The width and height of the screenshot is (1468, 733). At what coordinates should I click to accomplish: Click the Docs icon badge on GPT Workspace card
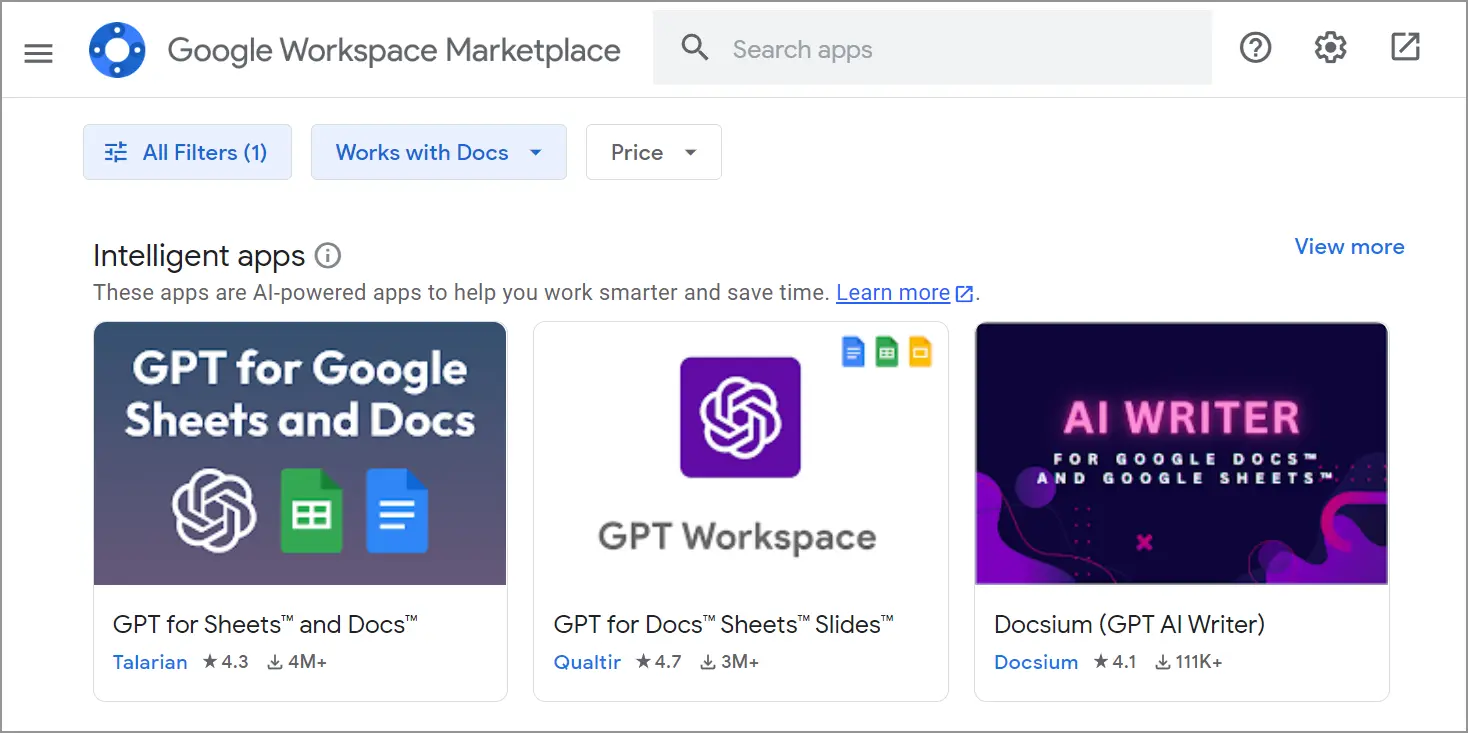(853, 352)
